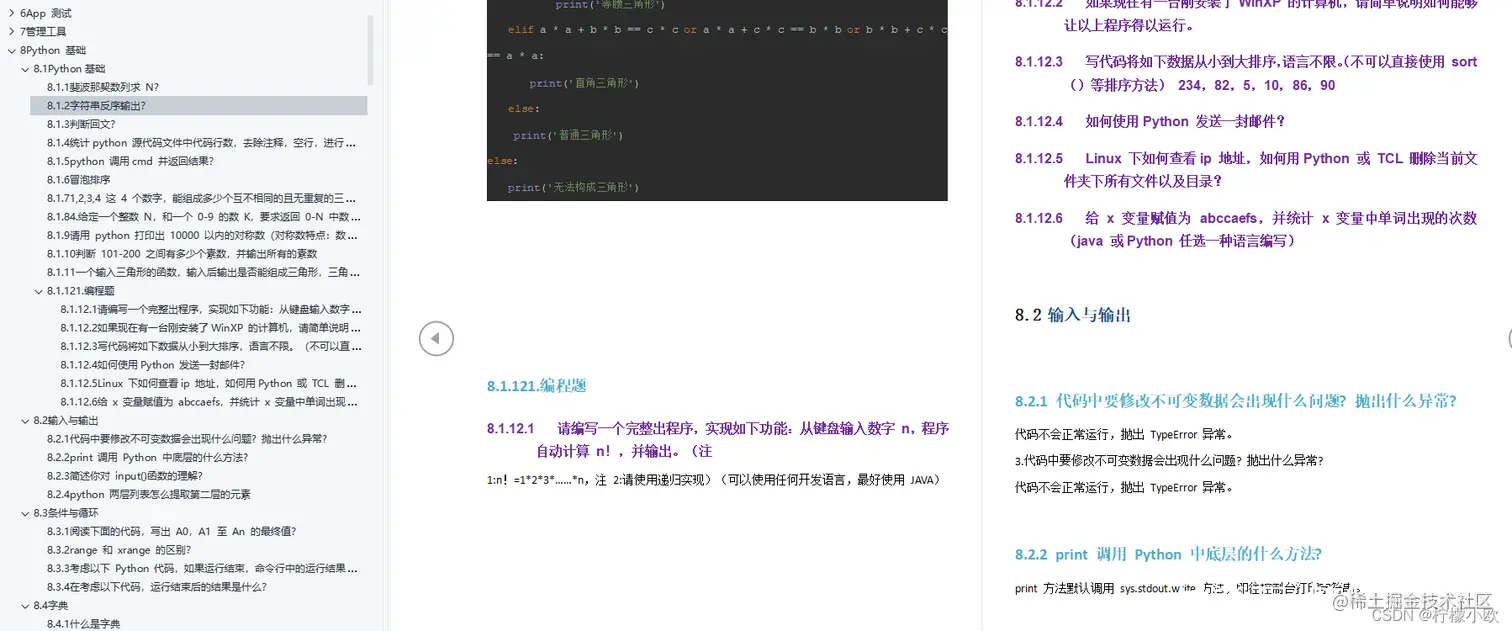Viewport: 1512px width, 631px height.
Task: Select the 8.1.6冒泡排序 outline item
Action: [78, 180]
